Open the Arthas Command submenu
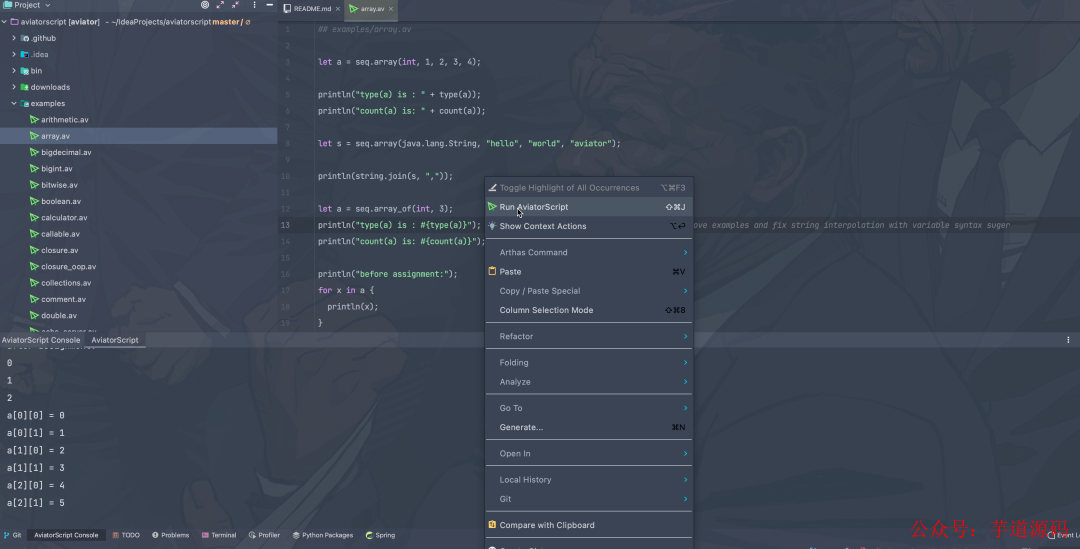1080x549 pixels. coord(589,252)
